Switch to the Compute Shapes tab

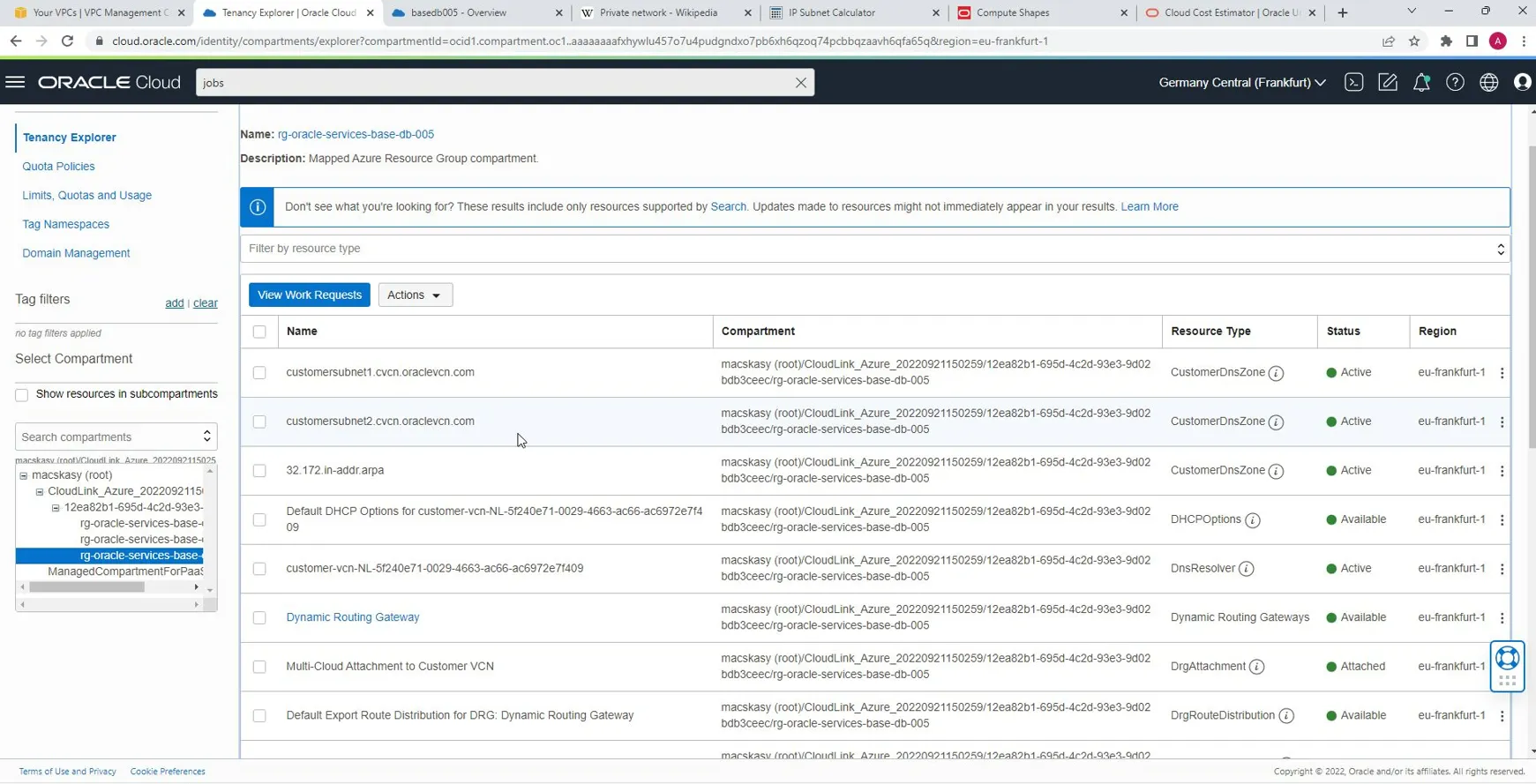1042,12
